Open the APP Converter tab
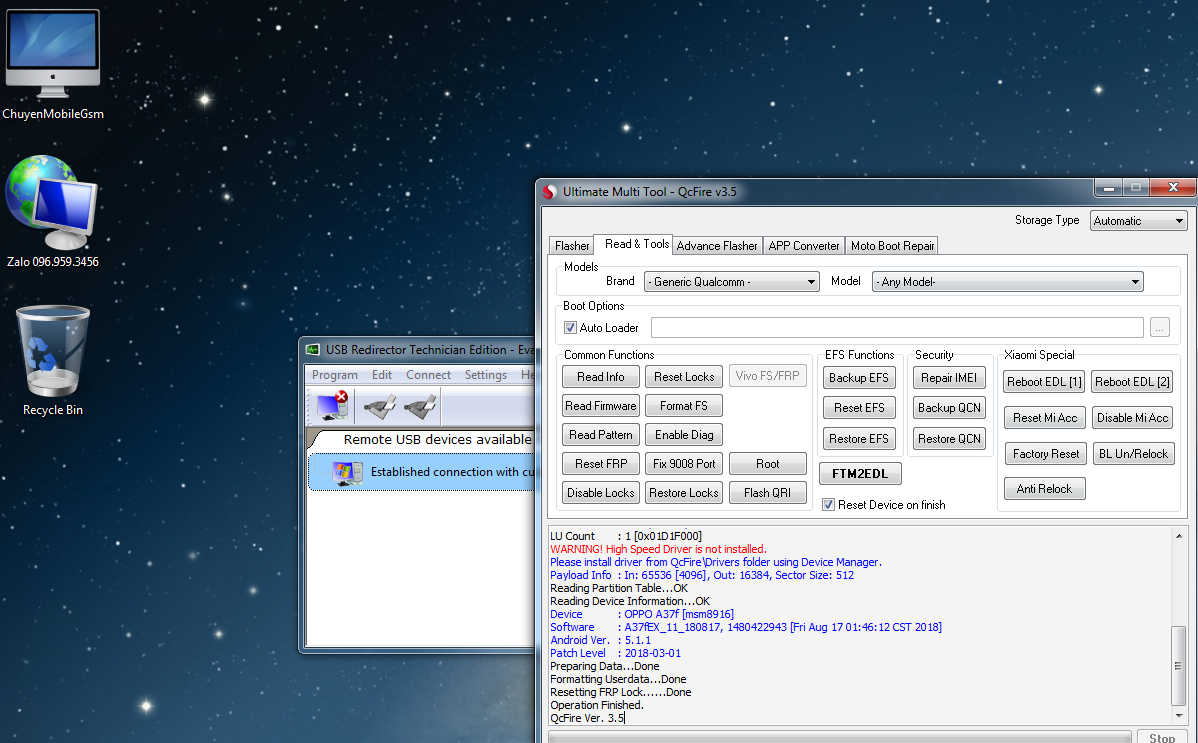 804,245
